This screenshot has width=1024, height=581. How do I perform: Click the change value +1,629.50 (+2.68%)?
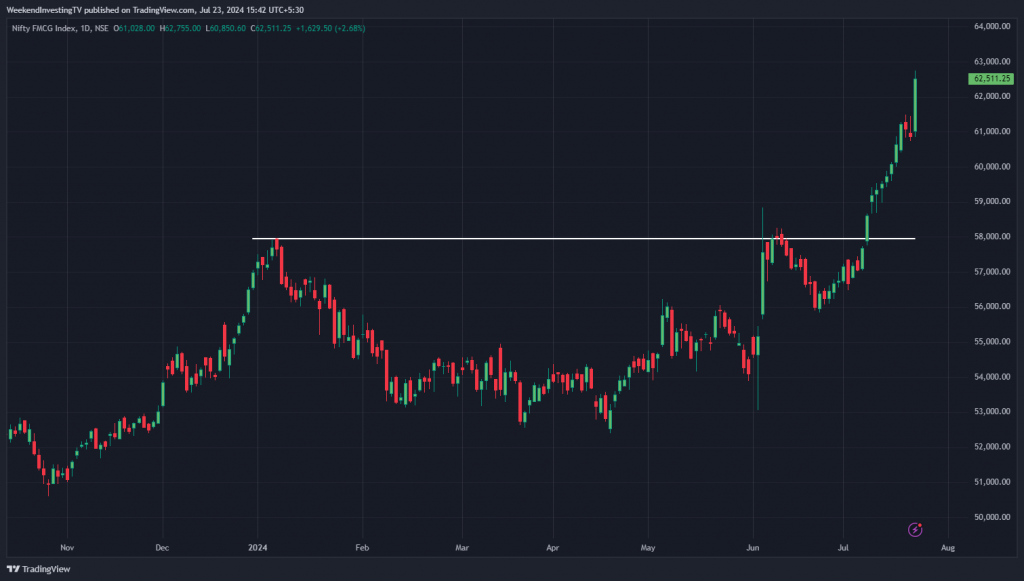point(330,29)
